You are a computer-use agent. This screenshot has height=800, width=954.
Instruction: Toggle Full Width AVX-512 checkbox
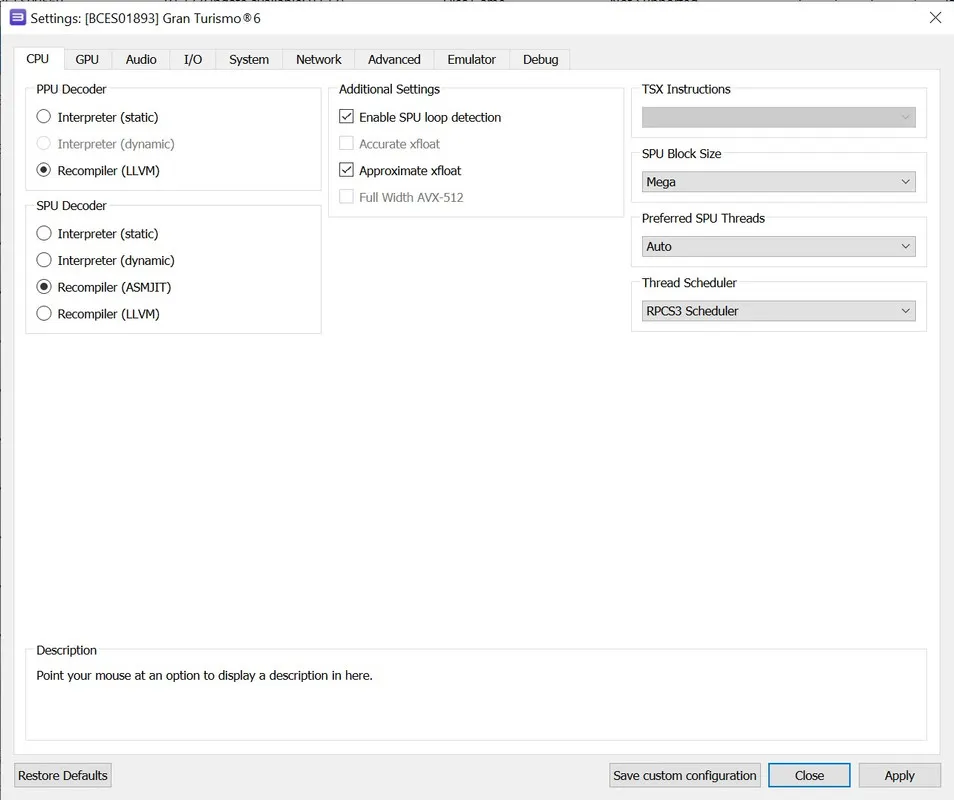[346, 197]
